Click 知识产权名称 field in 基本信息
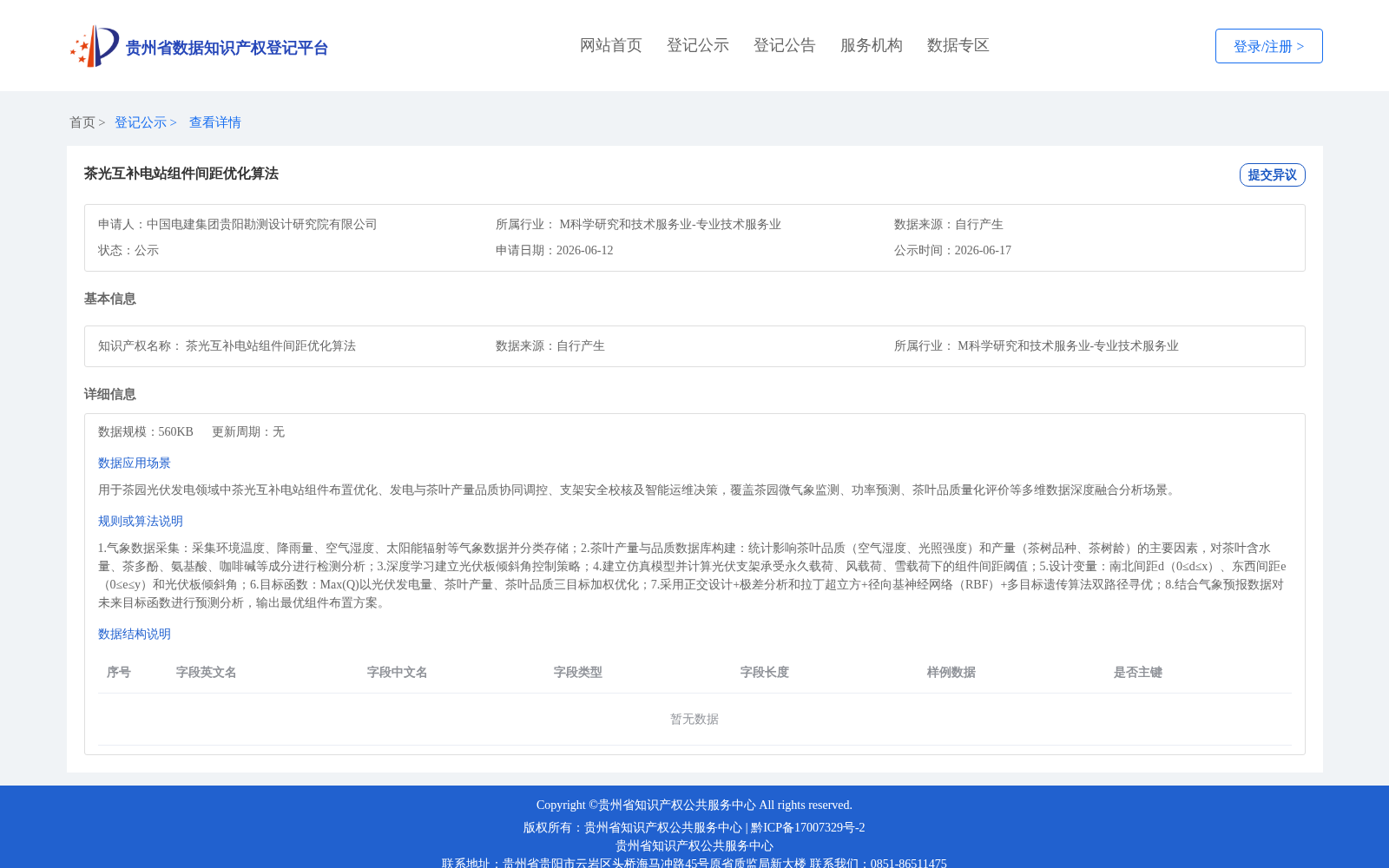 pos(227,345)
